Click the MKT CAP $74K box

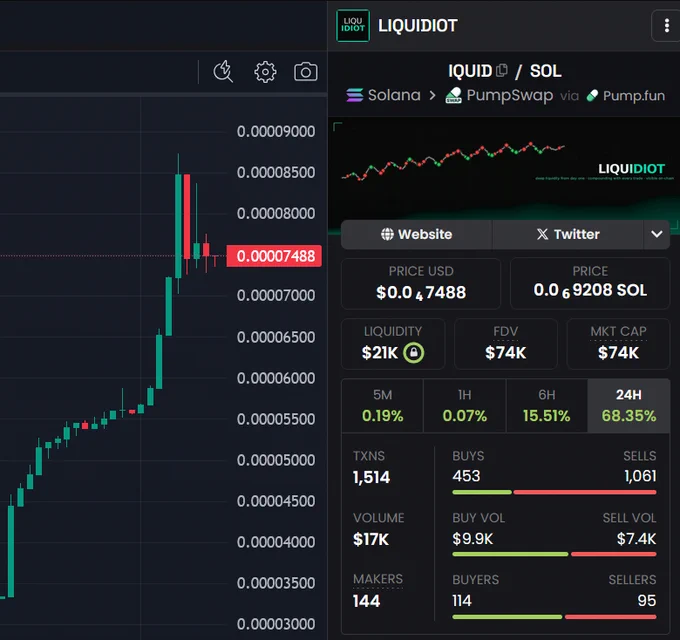pyautogui.click(x=618, y=344)
